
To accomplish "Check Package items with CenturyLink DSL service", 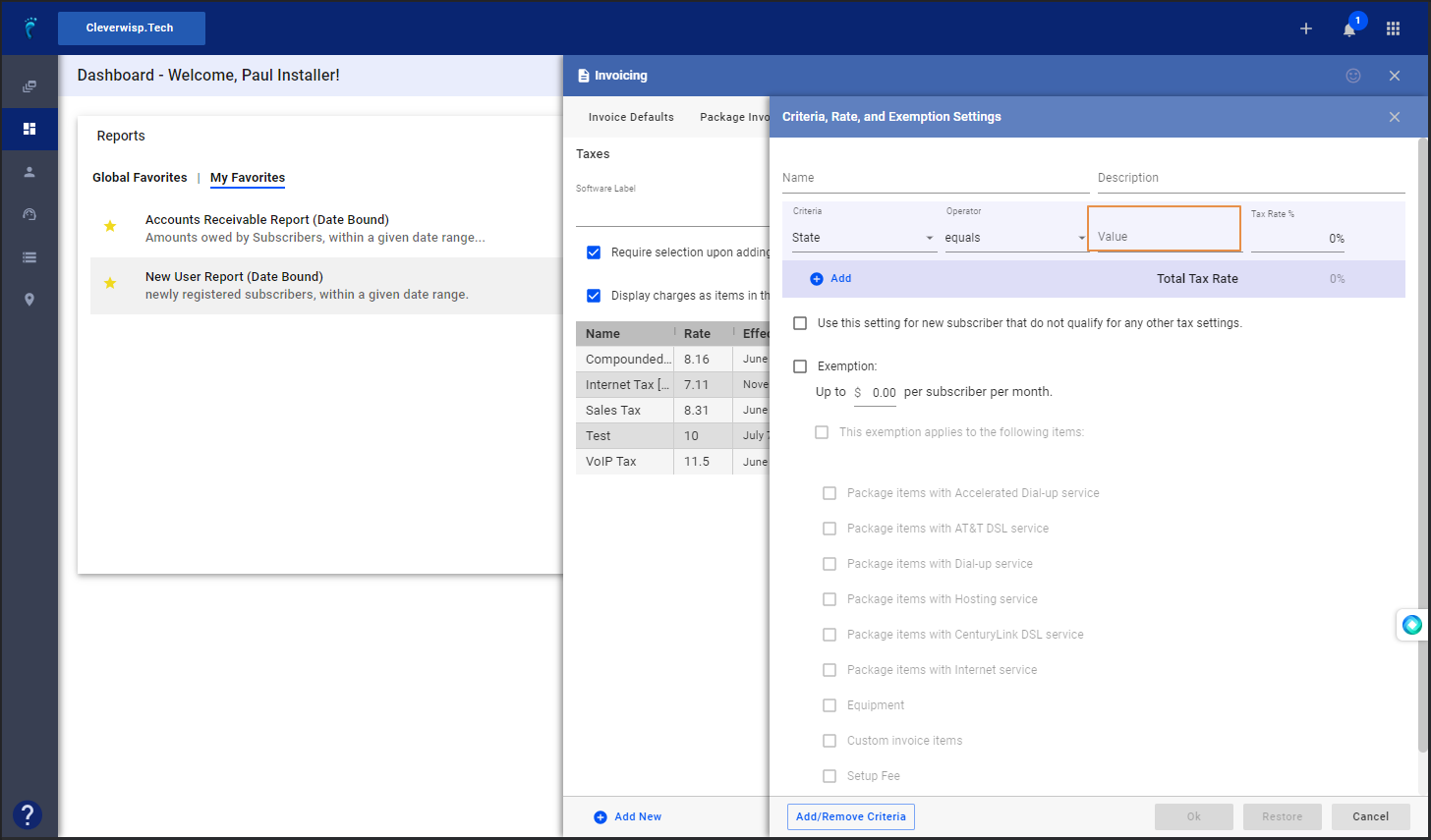I will point(830,635).
